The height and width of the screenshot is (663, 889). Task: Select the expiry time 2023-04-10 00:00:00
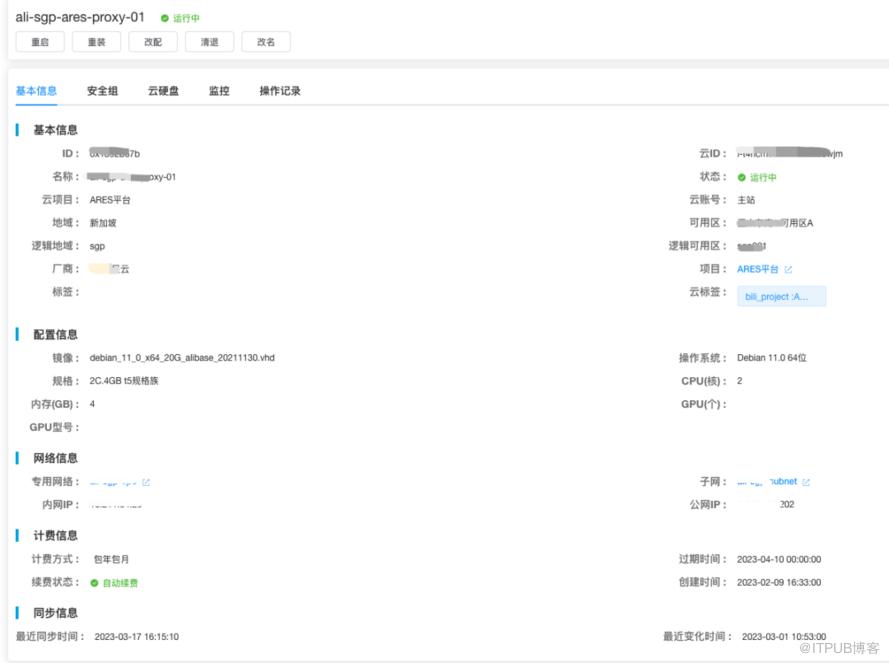[x=779, y=560]
